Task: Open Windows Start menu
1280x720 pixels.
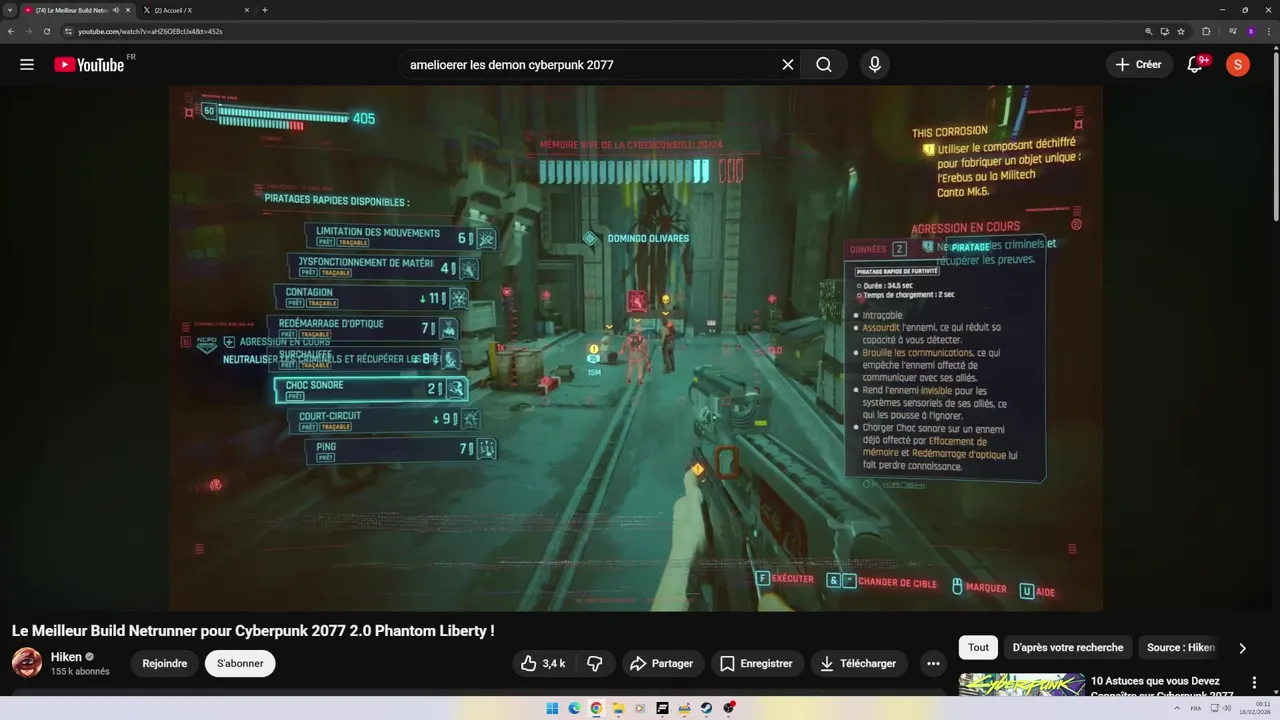Action: point(552,708)
